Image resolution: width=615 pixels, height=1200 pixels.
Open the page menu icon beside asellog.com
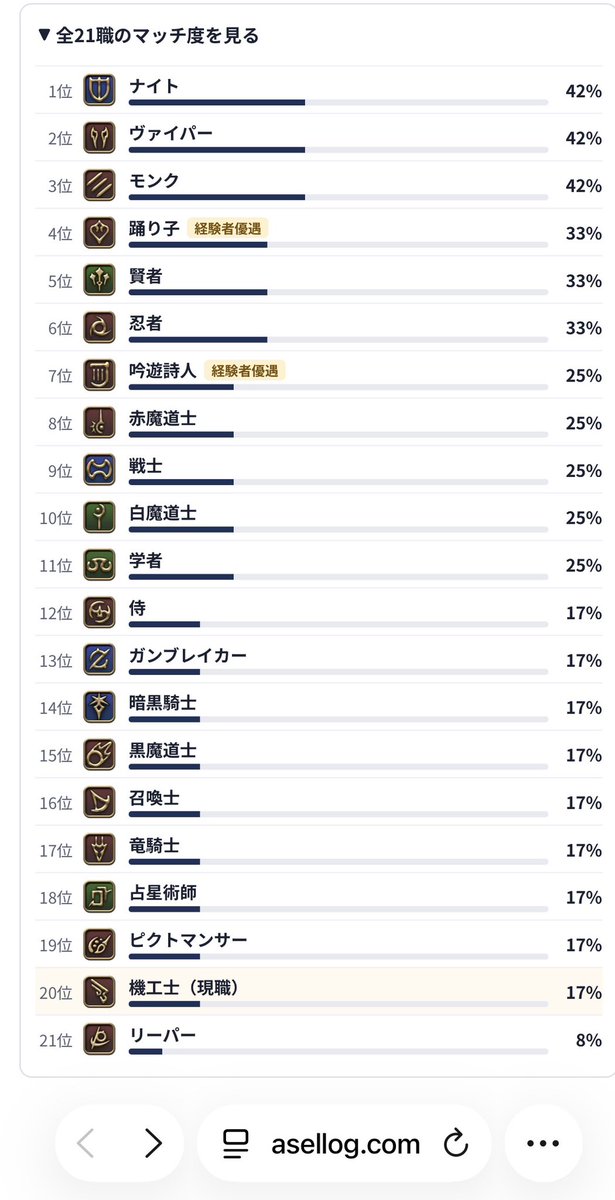point(235,1143)
